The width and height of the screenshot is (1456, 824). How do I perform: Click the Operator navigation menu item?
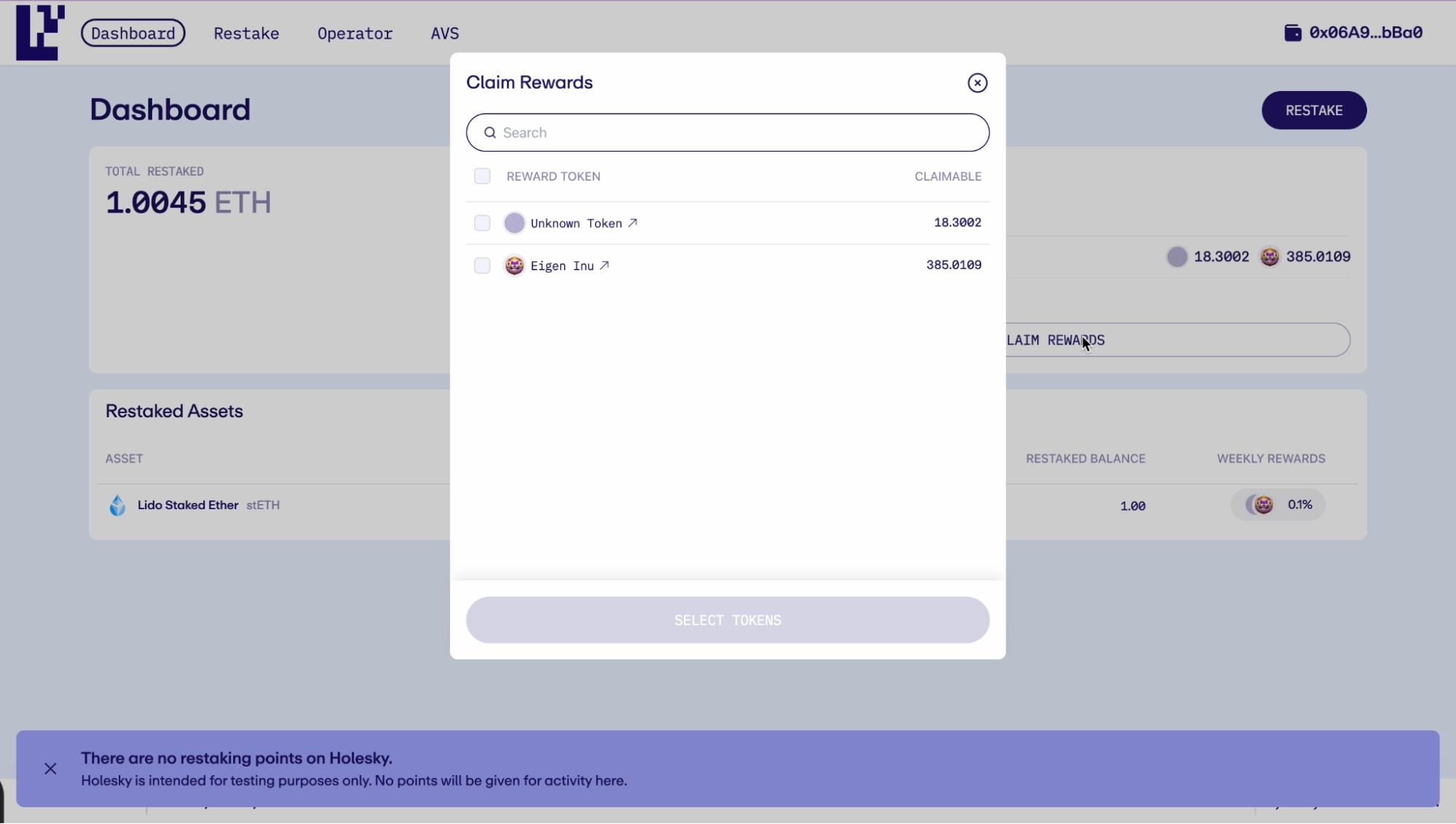point(355,33)
